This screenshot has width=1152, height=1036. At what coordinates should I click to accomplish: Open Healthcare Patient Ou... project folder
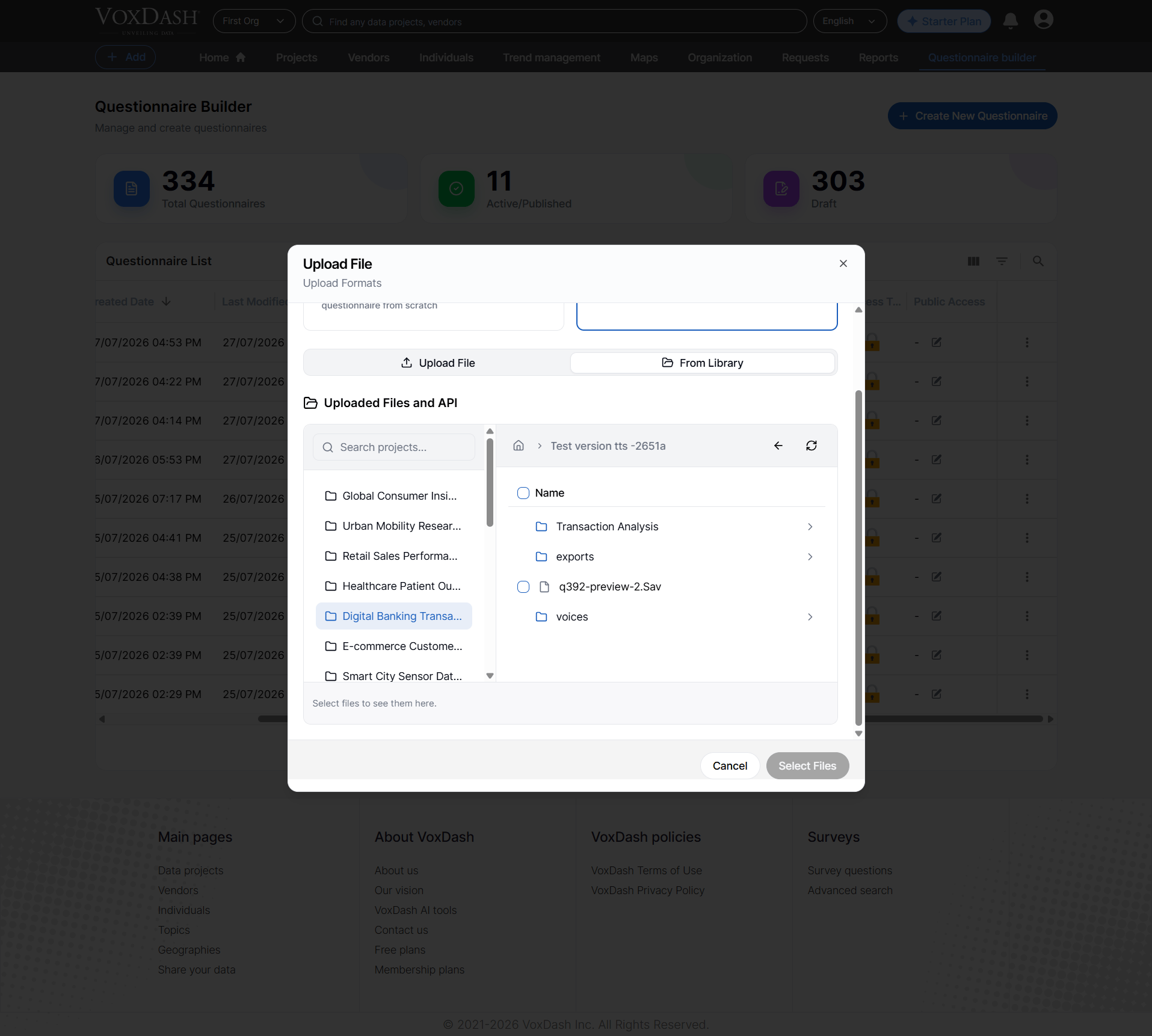pos(394,586)
